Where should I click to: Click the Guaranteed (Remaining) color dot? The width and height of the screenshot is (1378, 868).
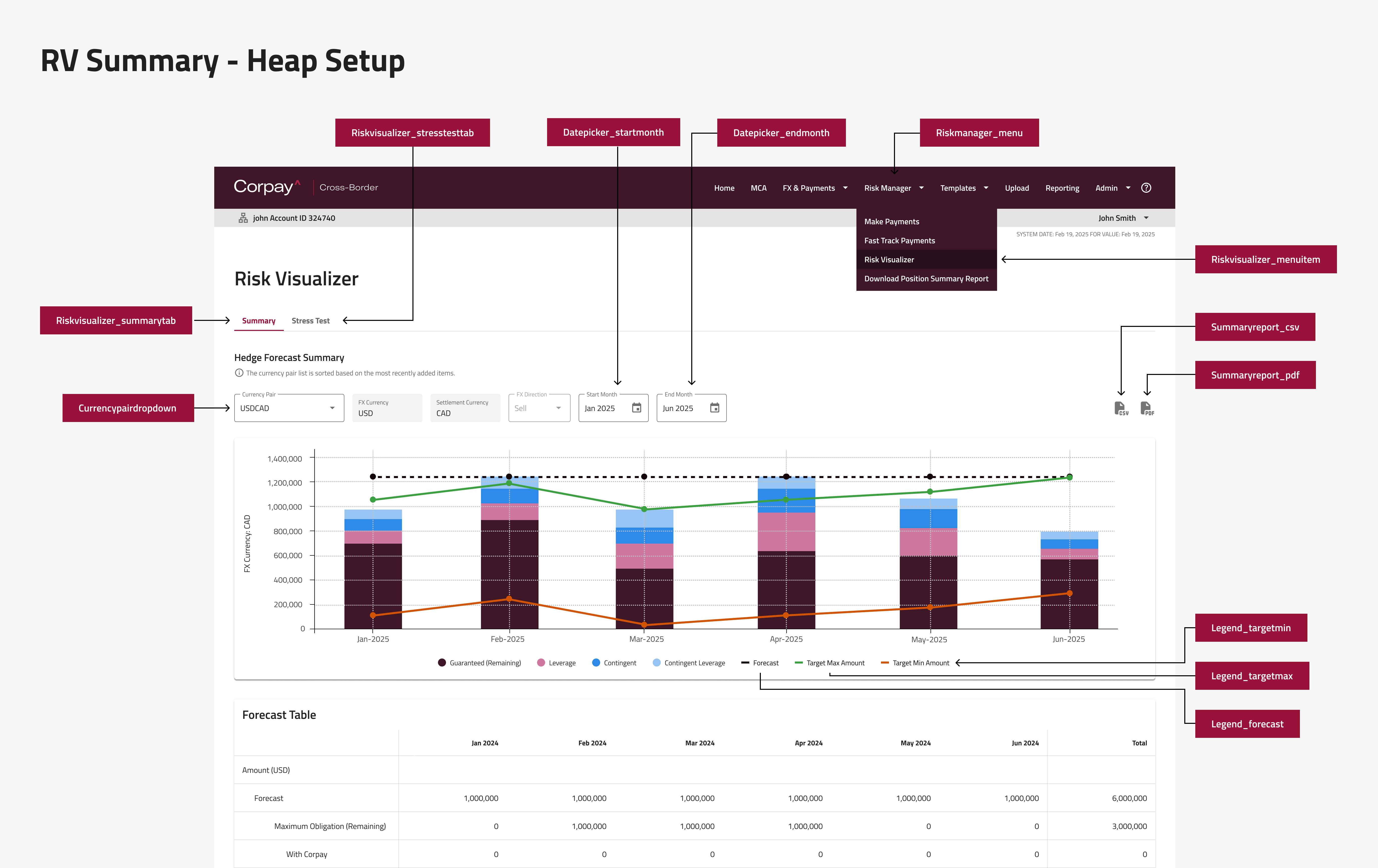pos(442,663)
